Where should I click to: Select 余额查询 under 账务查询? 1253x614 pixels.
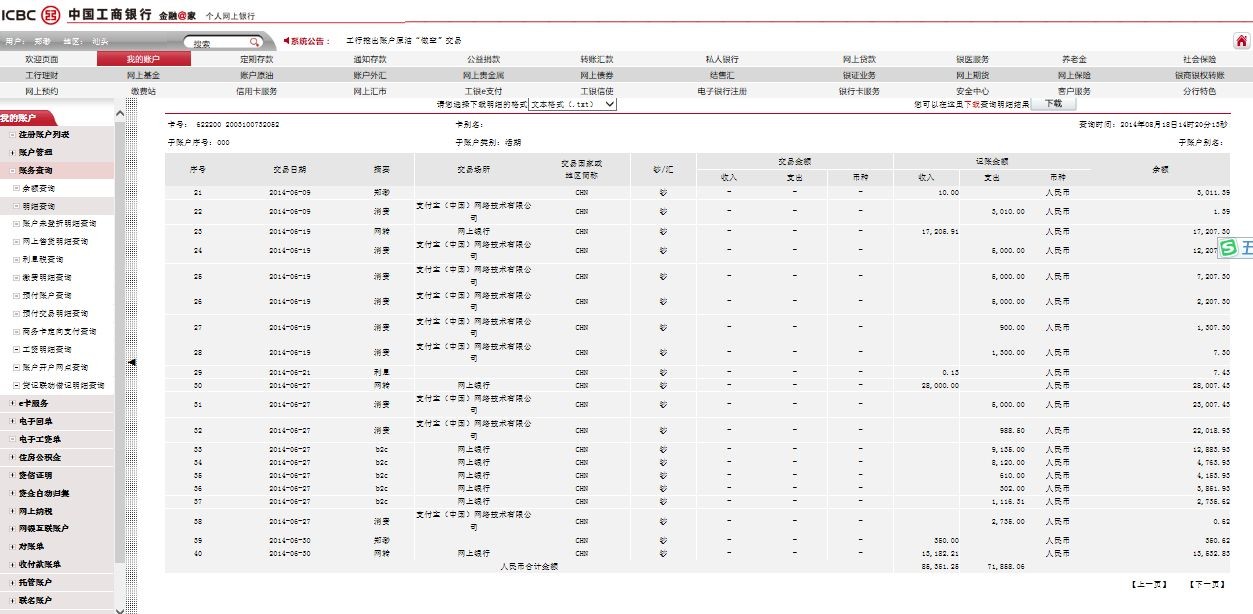[x=39, y=188]
